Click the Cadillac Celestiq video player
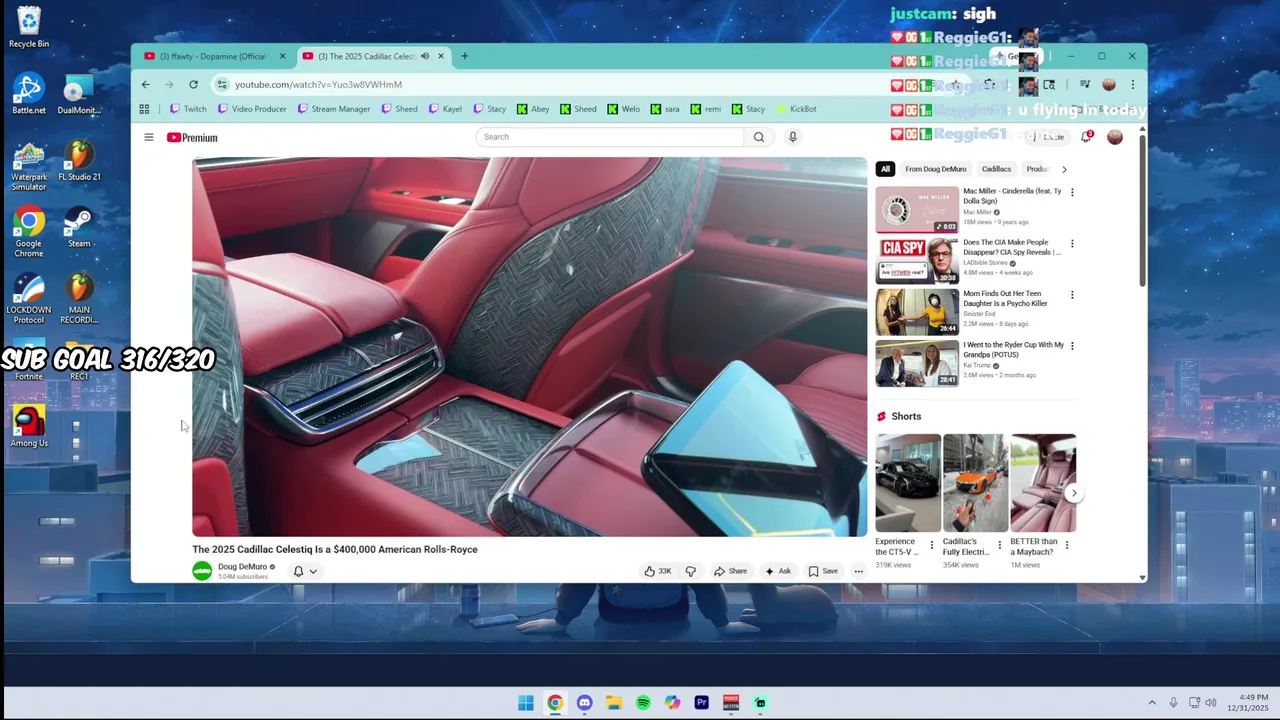The height and width of the screenshot is (720, 1280). click(x=530, y=347)
